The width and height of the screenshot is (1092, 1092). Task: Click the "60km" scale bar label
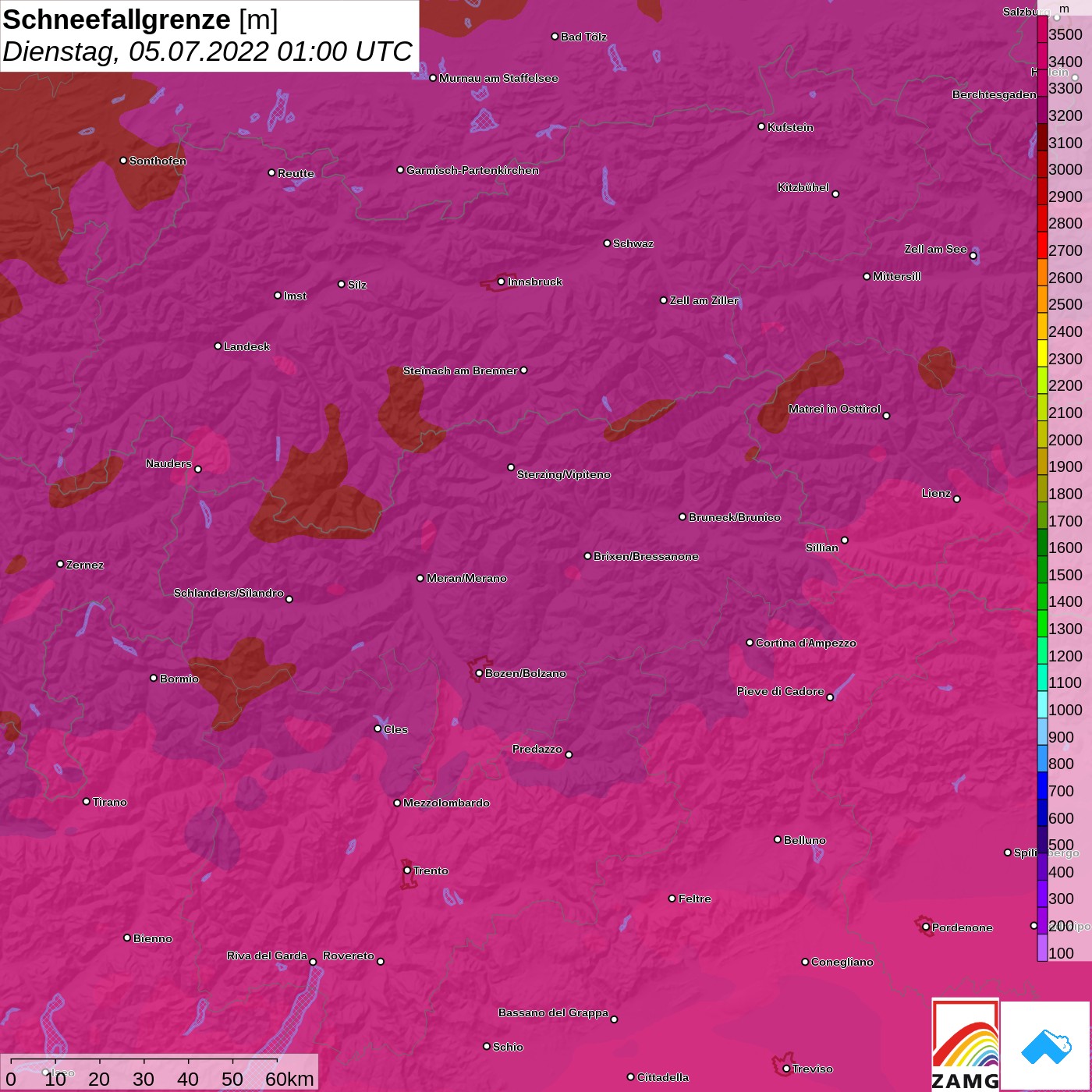click(x=289, y=1079)
